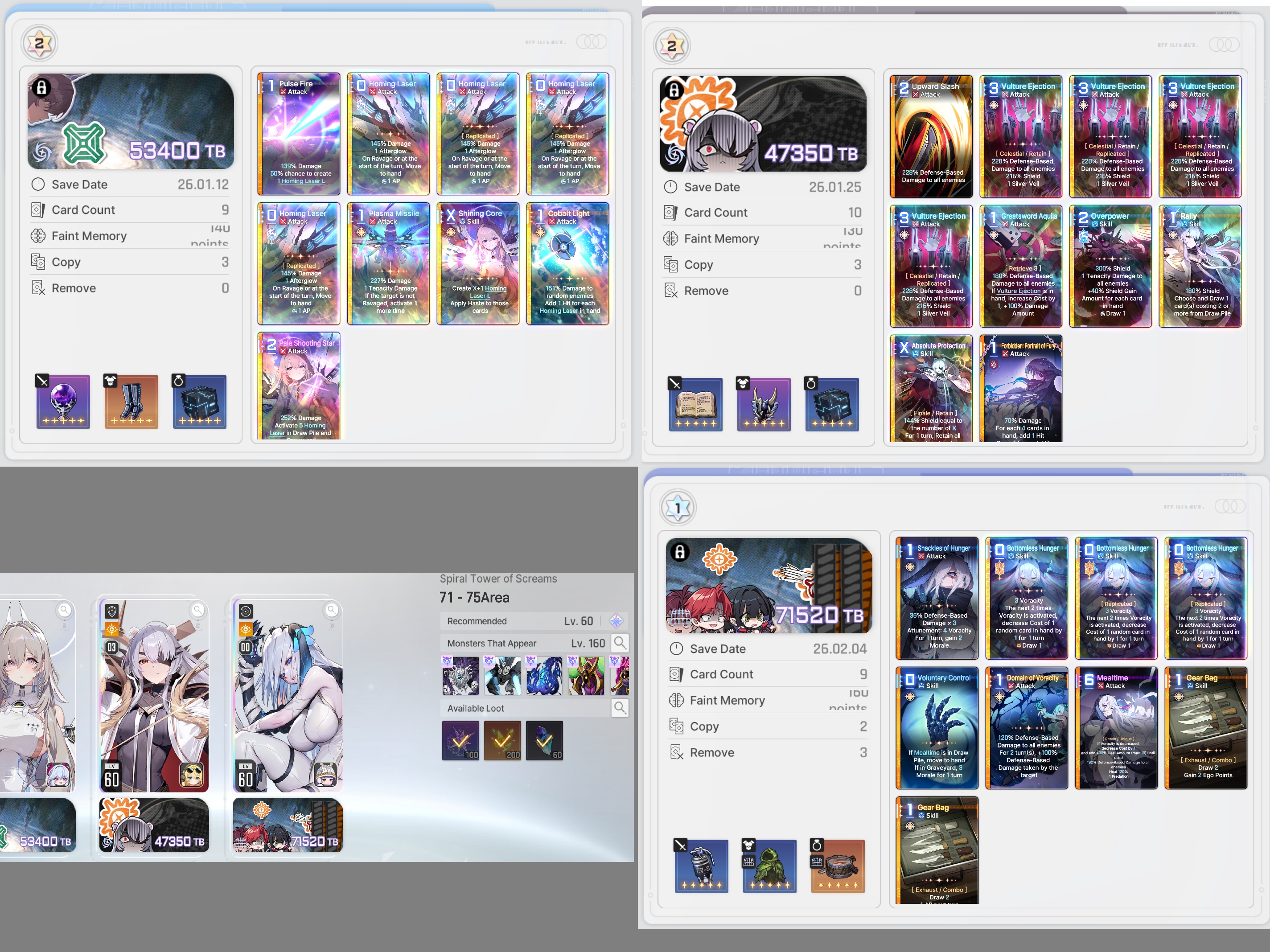Select the green hooded cloak equipment icon
Viewport: 1270px width, 952px height.
770,866
